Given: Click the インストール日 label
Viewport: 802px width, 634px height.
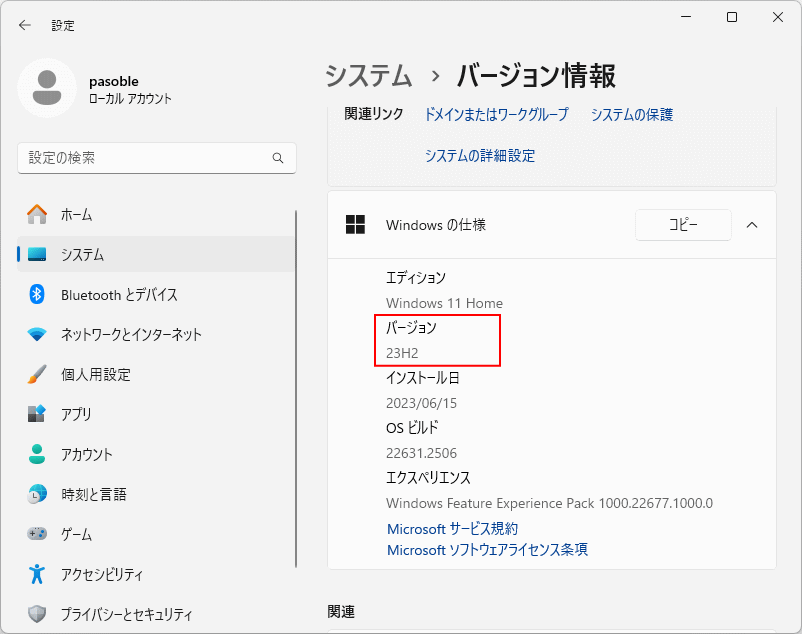Looking at the screenshot, I should [x=422, y=378].
